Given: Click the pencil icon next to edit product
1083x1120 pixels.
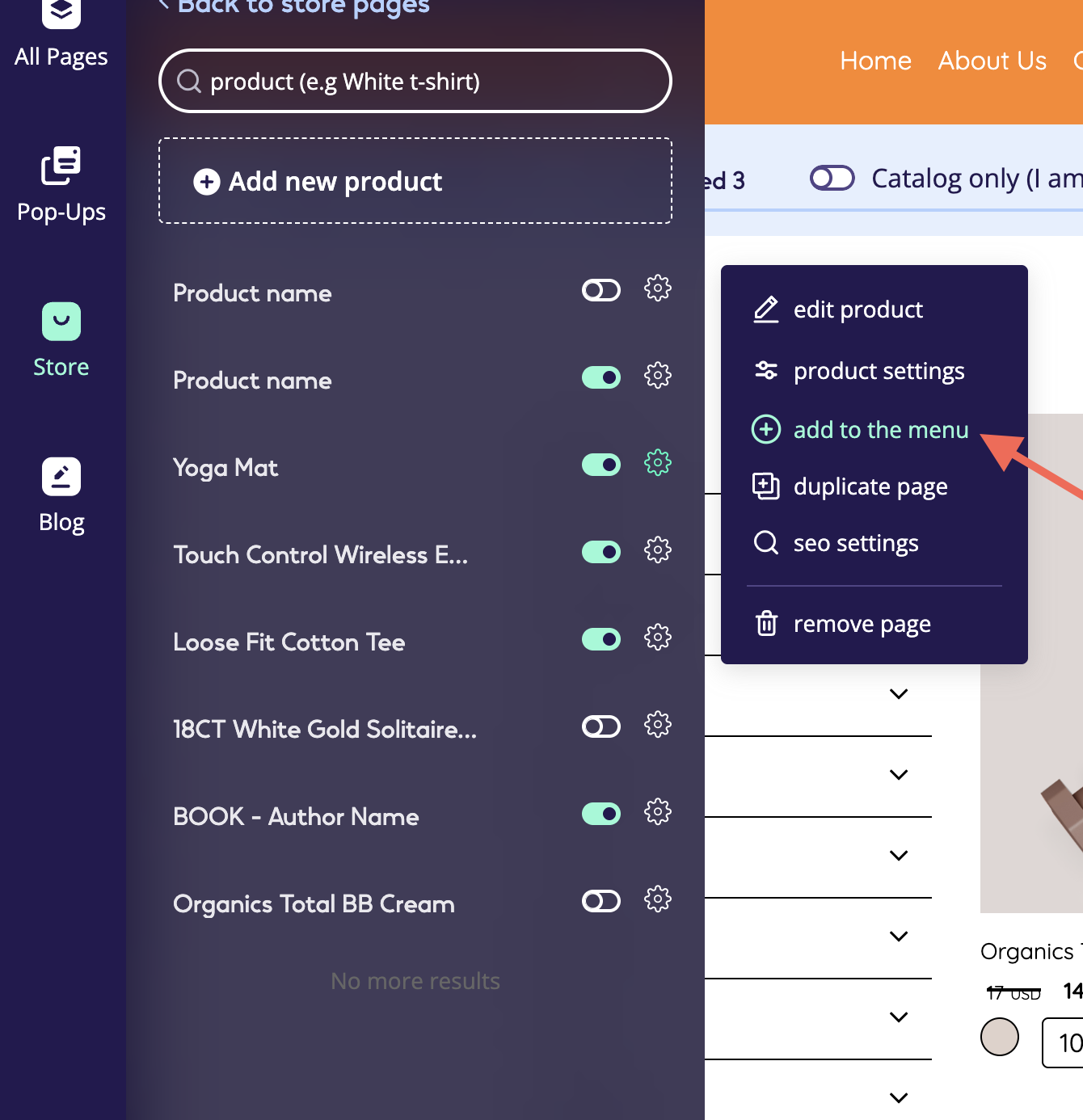Looking at the screenshot, I should point(765,309).
